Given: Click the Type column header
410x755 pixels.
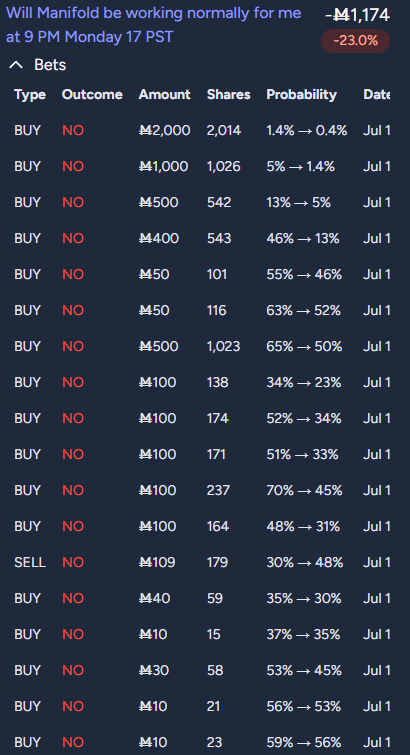Looking at the screenshot, I should click(30, 94).
